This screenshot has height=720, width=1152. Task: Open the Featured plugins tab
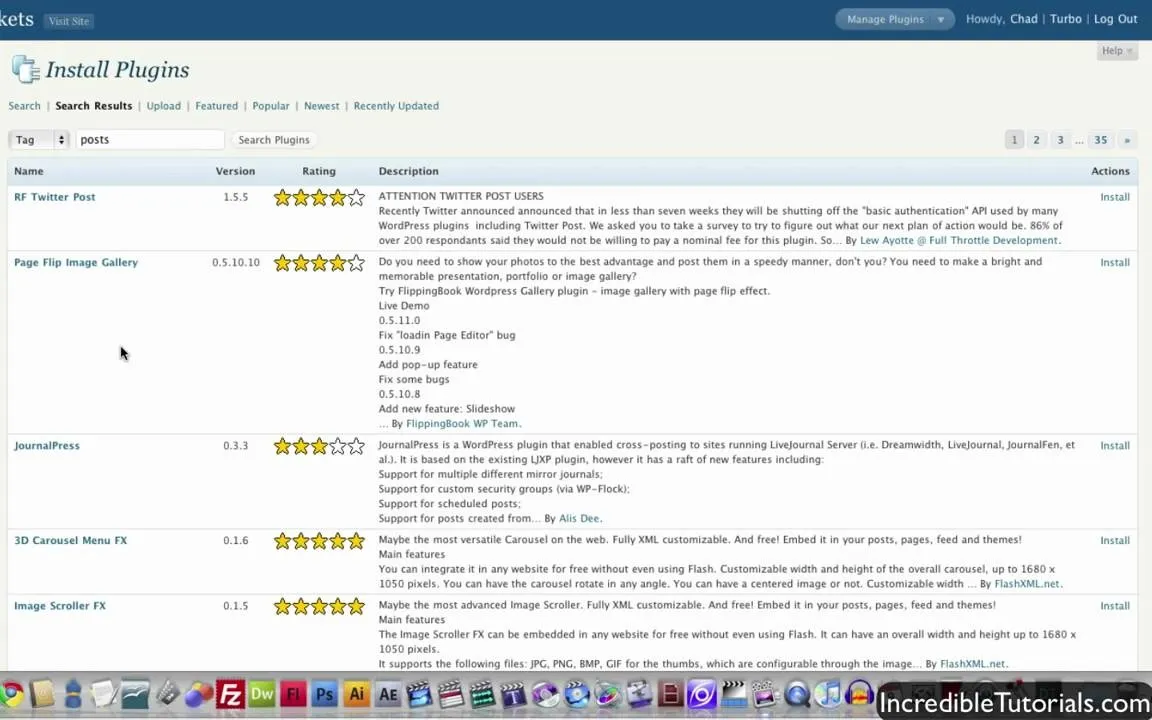coord(217,106)
